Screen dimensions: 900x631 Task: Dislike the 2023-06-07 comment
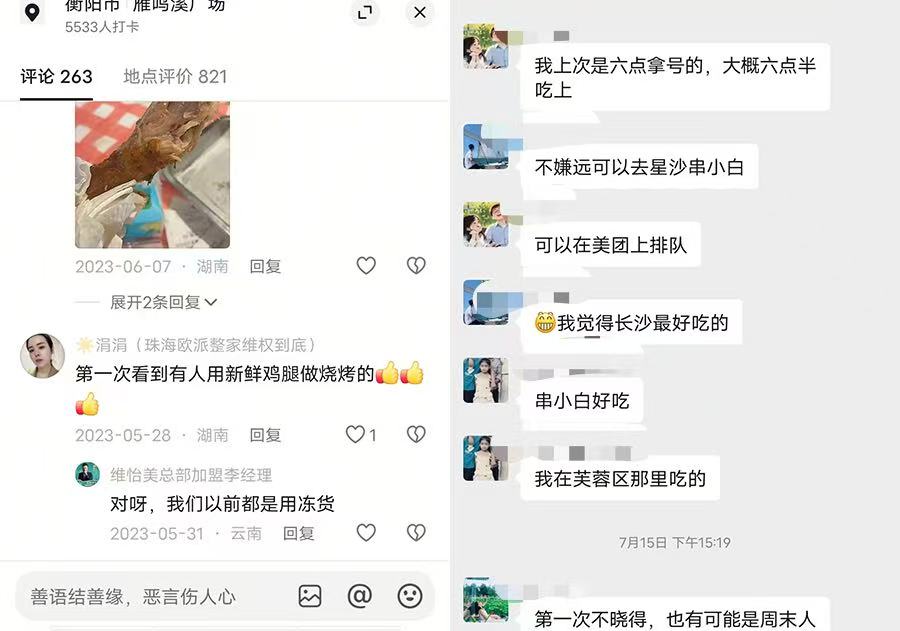[x=416, y=265]
